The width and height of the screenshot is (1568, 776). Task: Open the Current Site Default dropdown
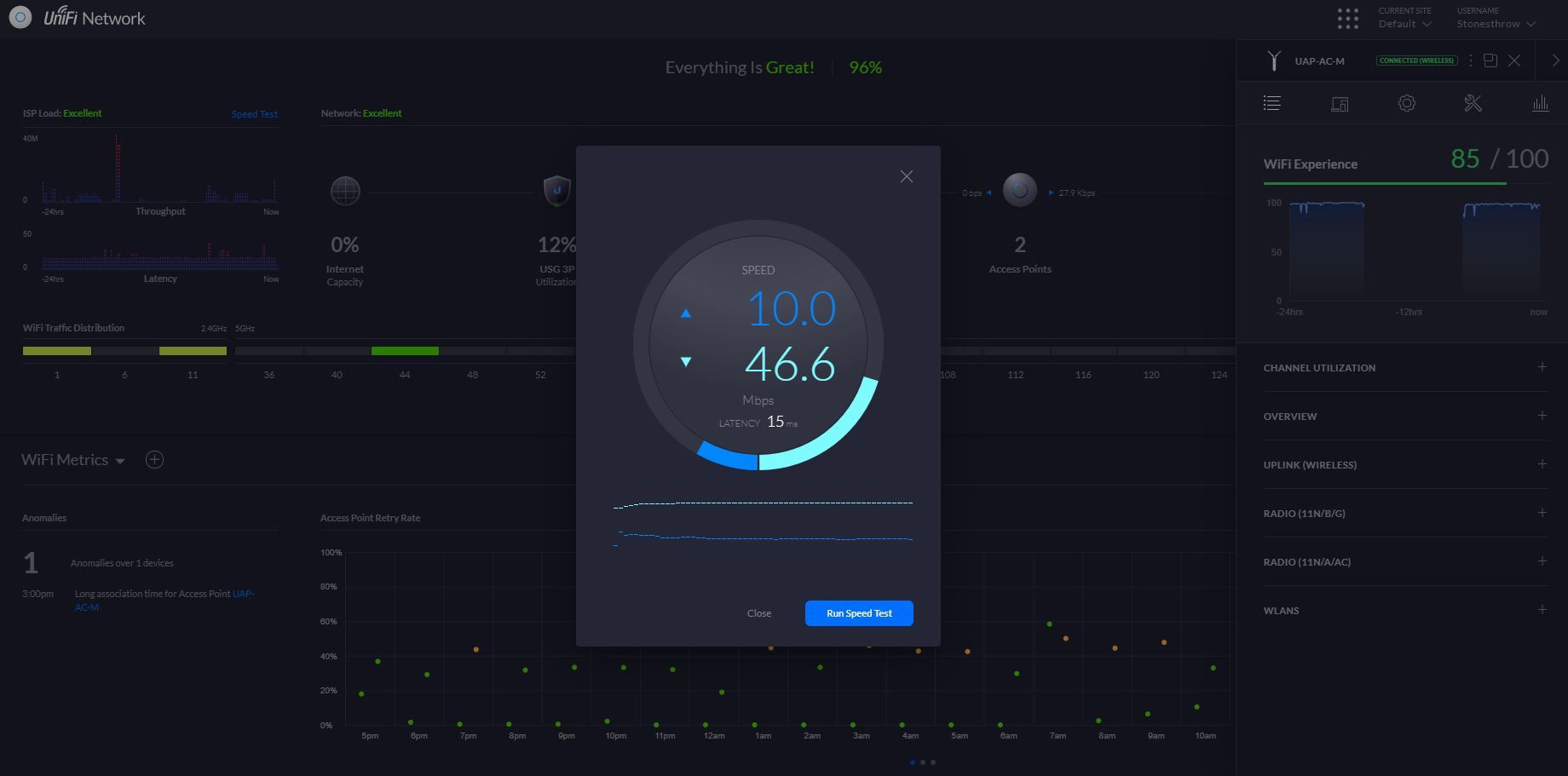[1404, 24]
